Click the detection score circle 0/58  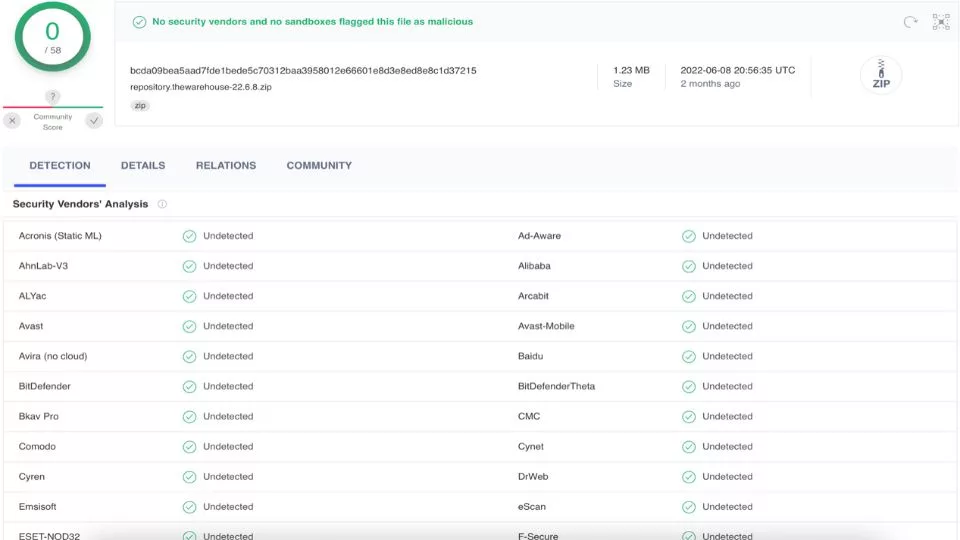coord(53,37)
